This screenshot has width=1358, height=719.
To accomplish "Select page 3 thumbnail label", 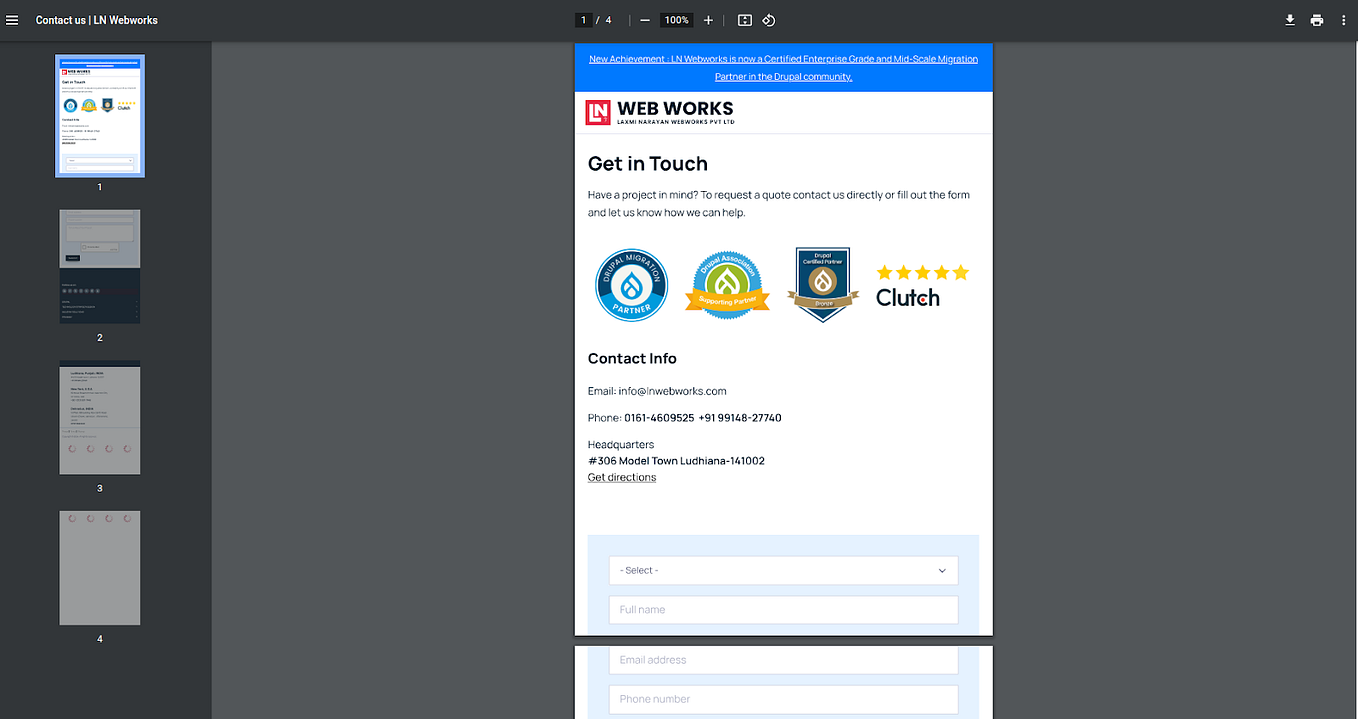I will pyautogui.click(x=99, y=488).
